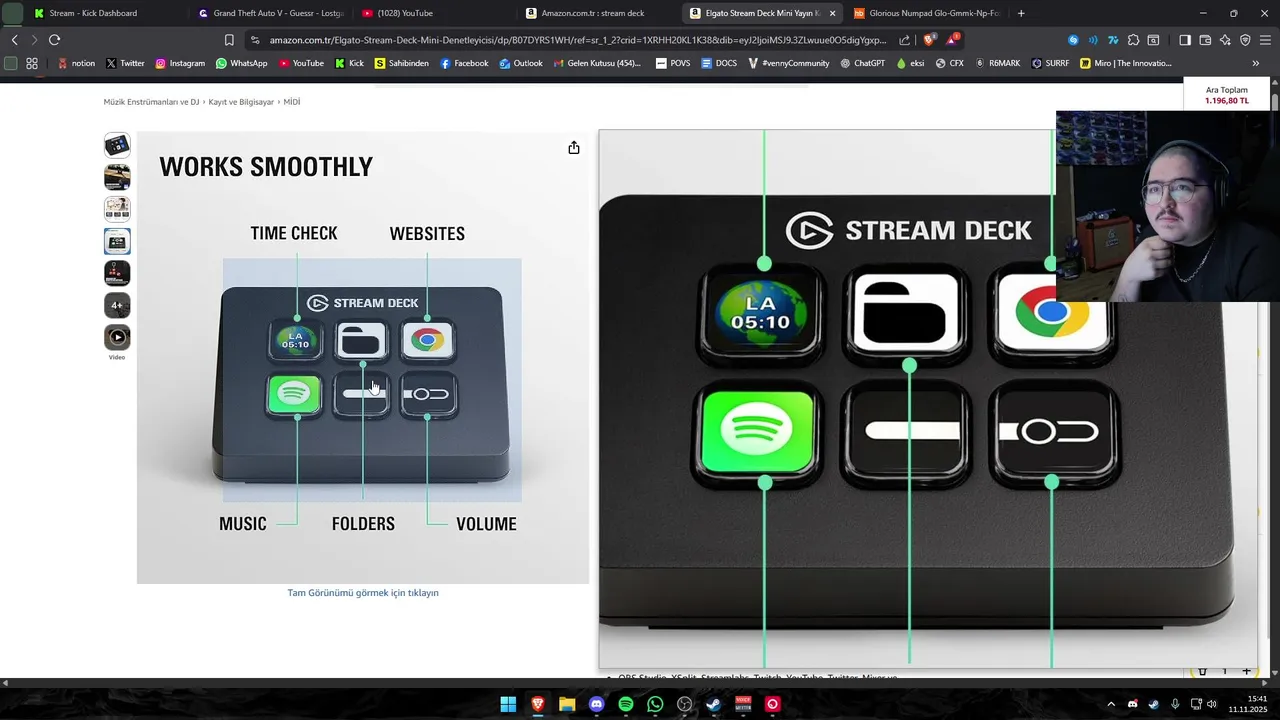Open OBS Studio from the taskbar
Viewport: 1280px width, 720px height.
tap(684, 704)
